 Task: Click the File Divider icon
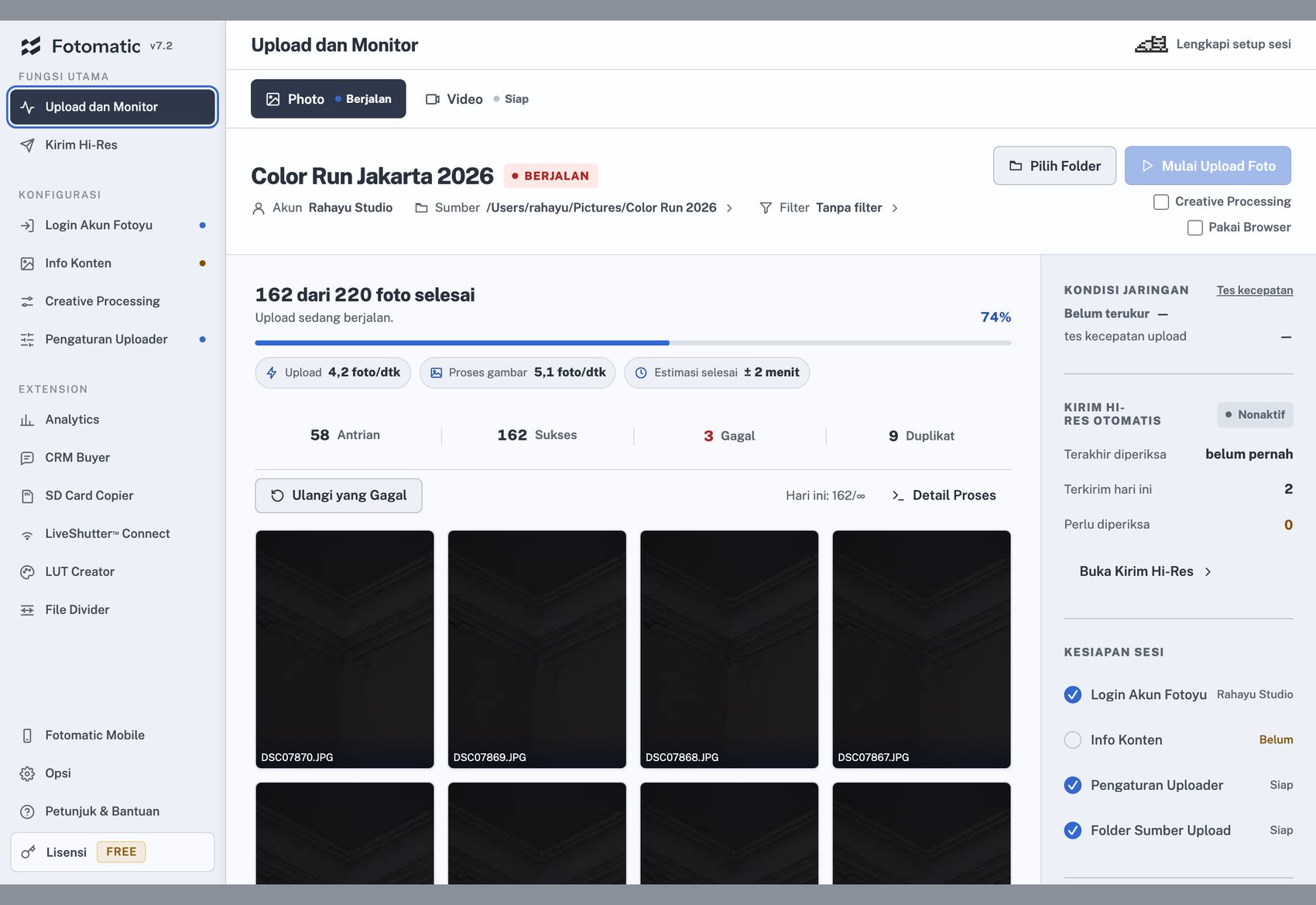point(27,610)
